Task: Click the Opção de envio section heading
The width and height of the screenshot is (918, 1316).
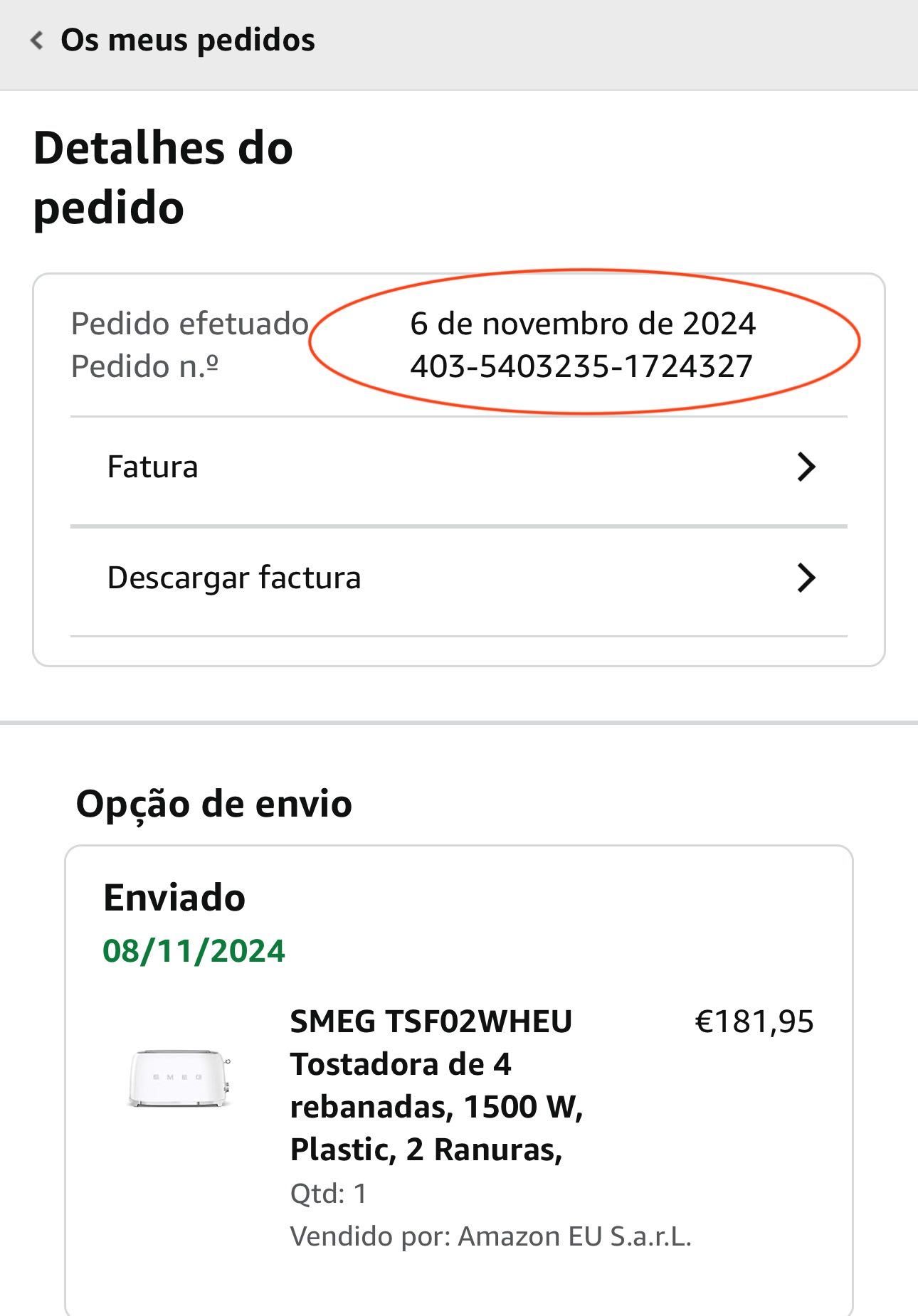Action: pyautogui.click(x=214, y=805)
